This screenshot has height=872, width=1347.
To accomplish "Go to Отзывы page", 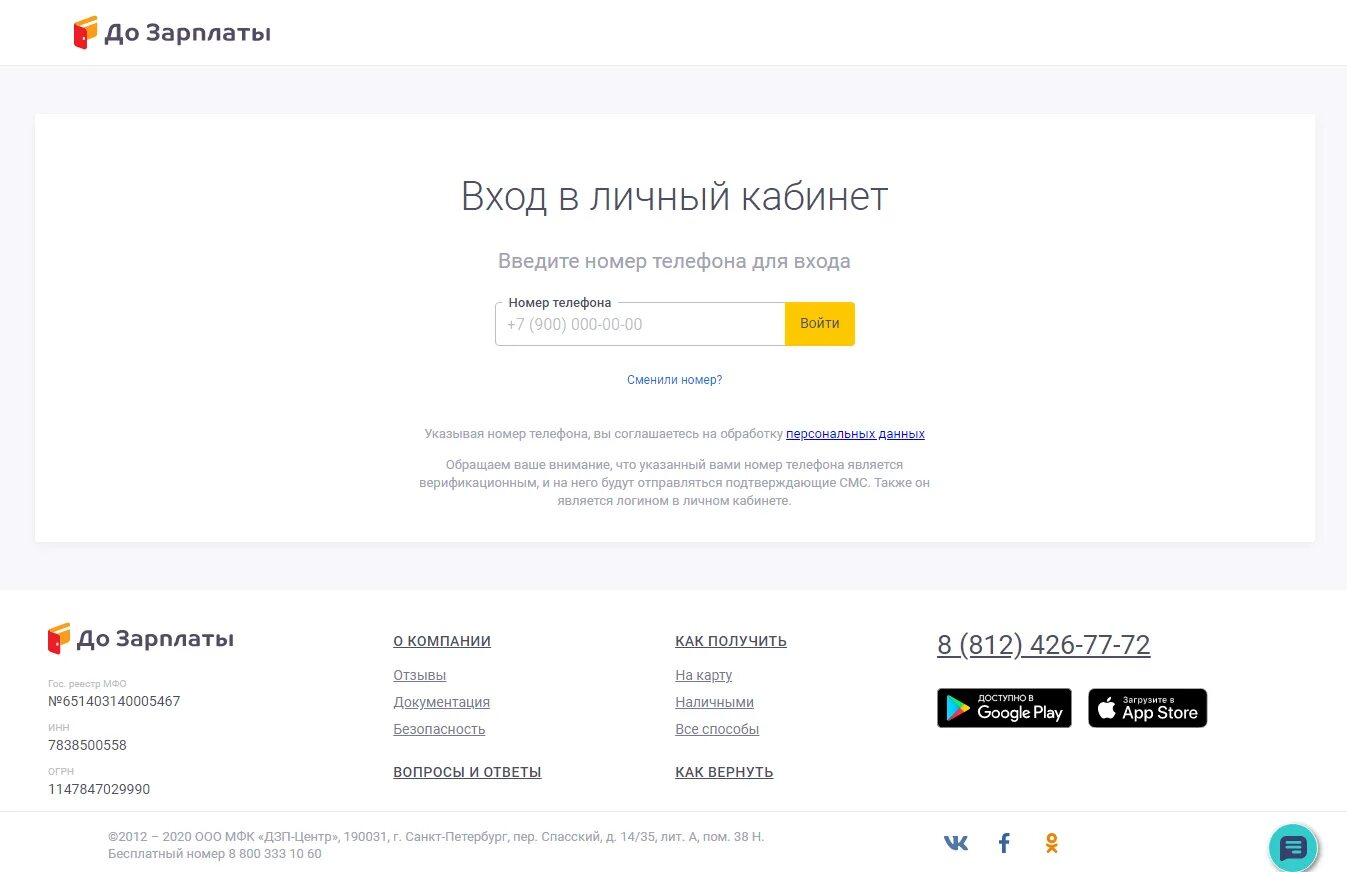I will coord(420,675).
